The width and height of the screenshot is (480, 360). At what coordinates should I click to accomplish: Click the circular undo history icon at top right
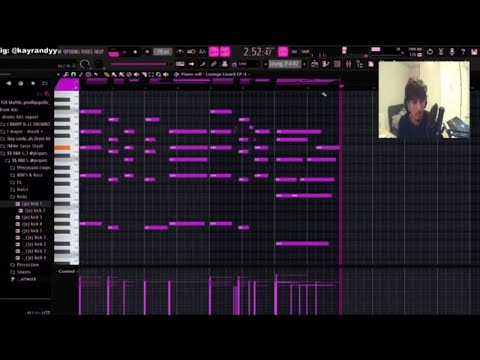(430, 52)
